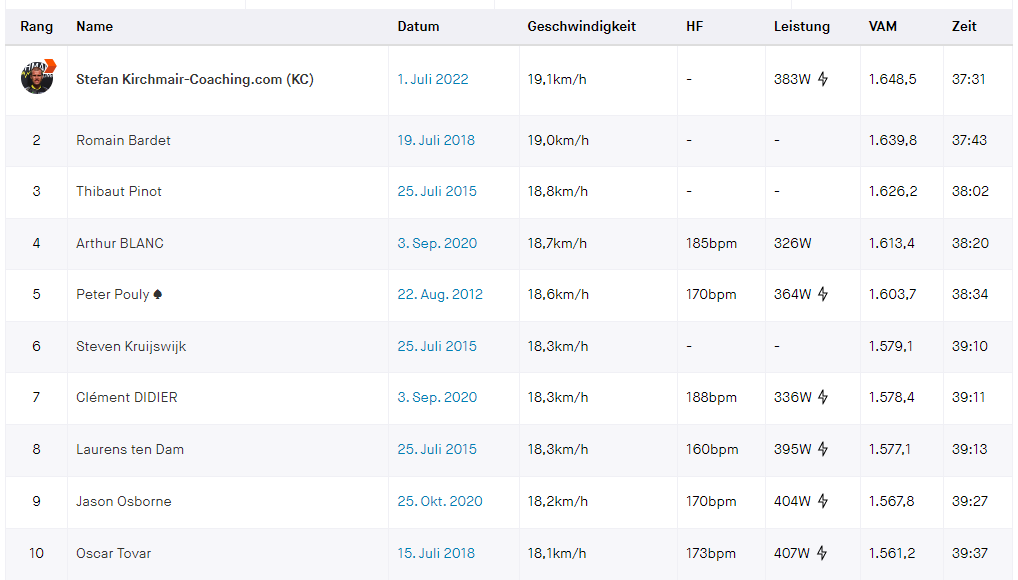The height and width of the screenshot is (580, 1018).
Task: Click power meter icon beside 383W
Action: pos(823,79)
